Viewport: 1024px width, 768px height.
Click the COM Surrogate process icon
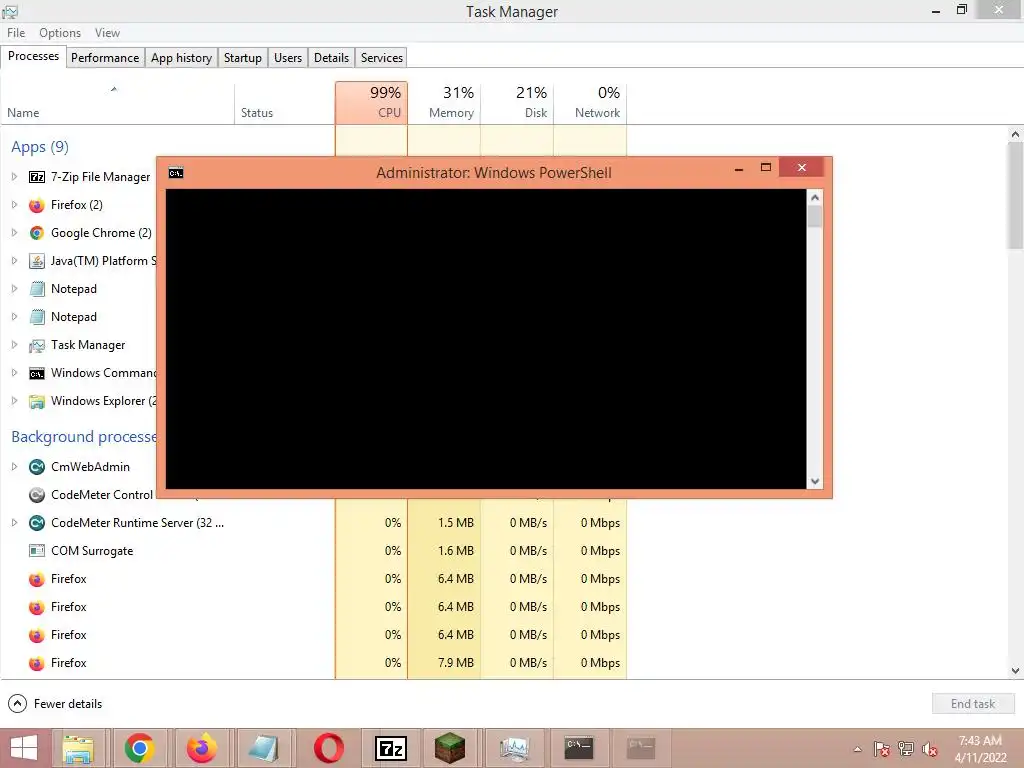click(x=37, y=551)
